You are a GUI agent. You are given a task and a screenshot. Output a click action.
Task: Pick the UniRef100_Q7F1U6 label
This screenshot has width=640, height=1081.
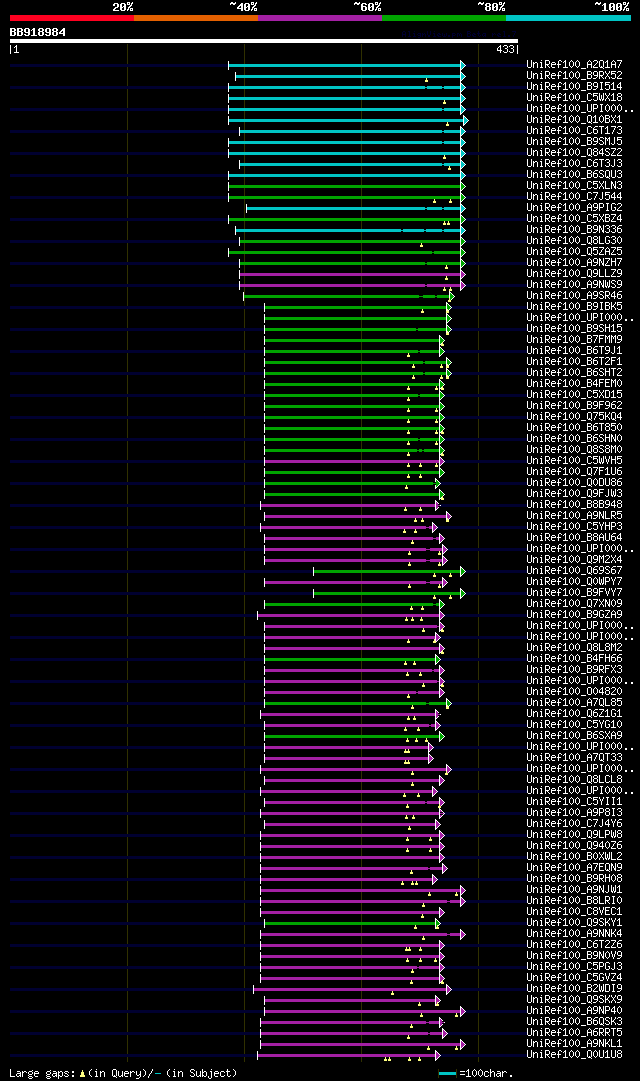574,472
